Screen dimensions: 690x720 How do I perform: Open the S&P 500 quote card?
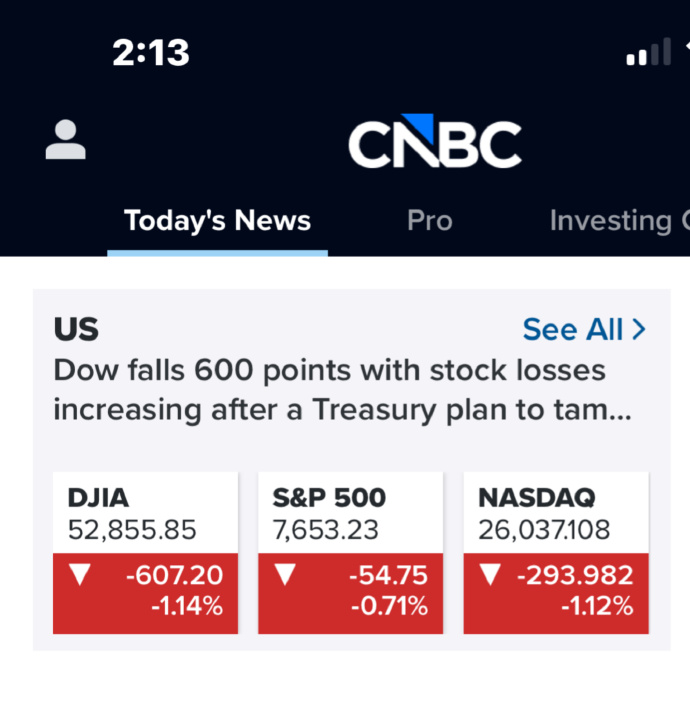point(351,553)
